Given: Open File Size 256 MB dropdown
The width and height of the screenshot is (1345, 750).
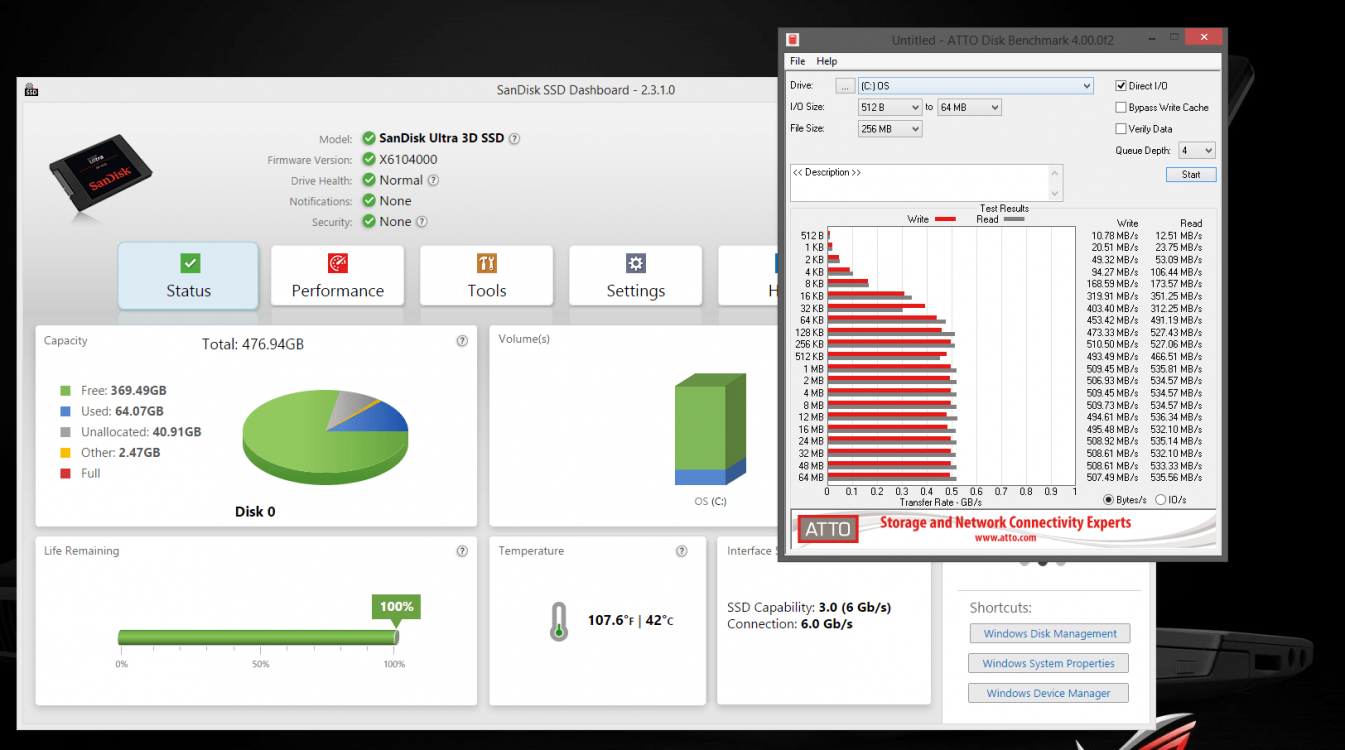Looking at the screenshot, I should [890, 129].
